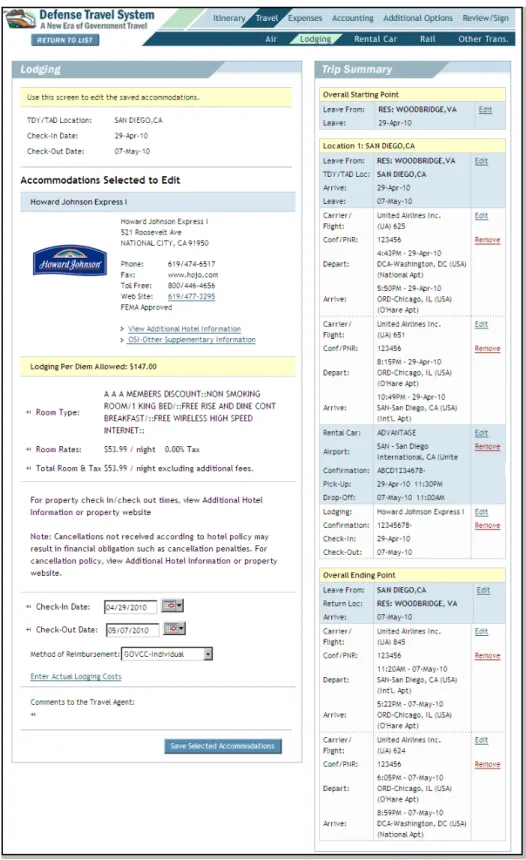Screen dimensions: 526x860
Task: Click the NATIONAL CITY, CA 91950 address line
Action: click(x=165, y=243)
